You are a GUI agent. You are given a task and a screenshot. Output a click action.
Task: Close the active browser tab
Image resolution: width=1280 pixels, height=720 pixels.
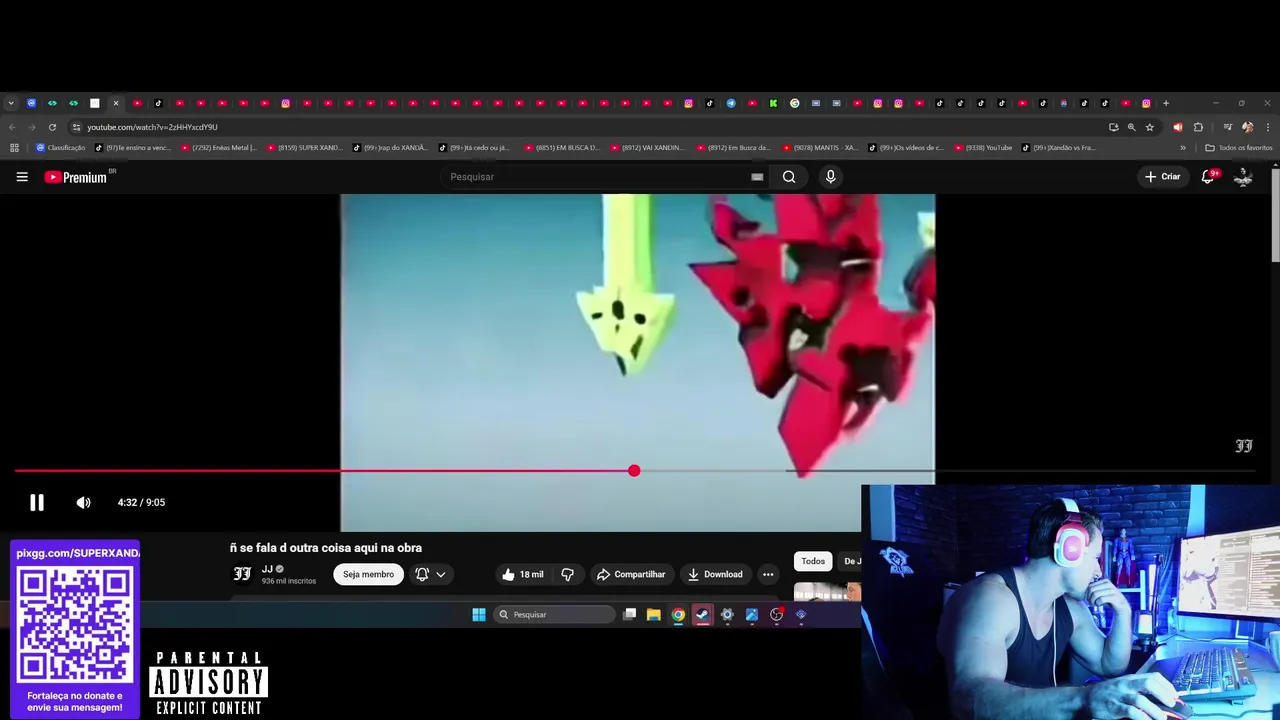[116, 103]
